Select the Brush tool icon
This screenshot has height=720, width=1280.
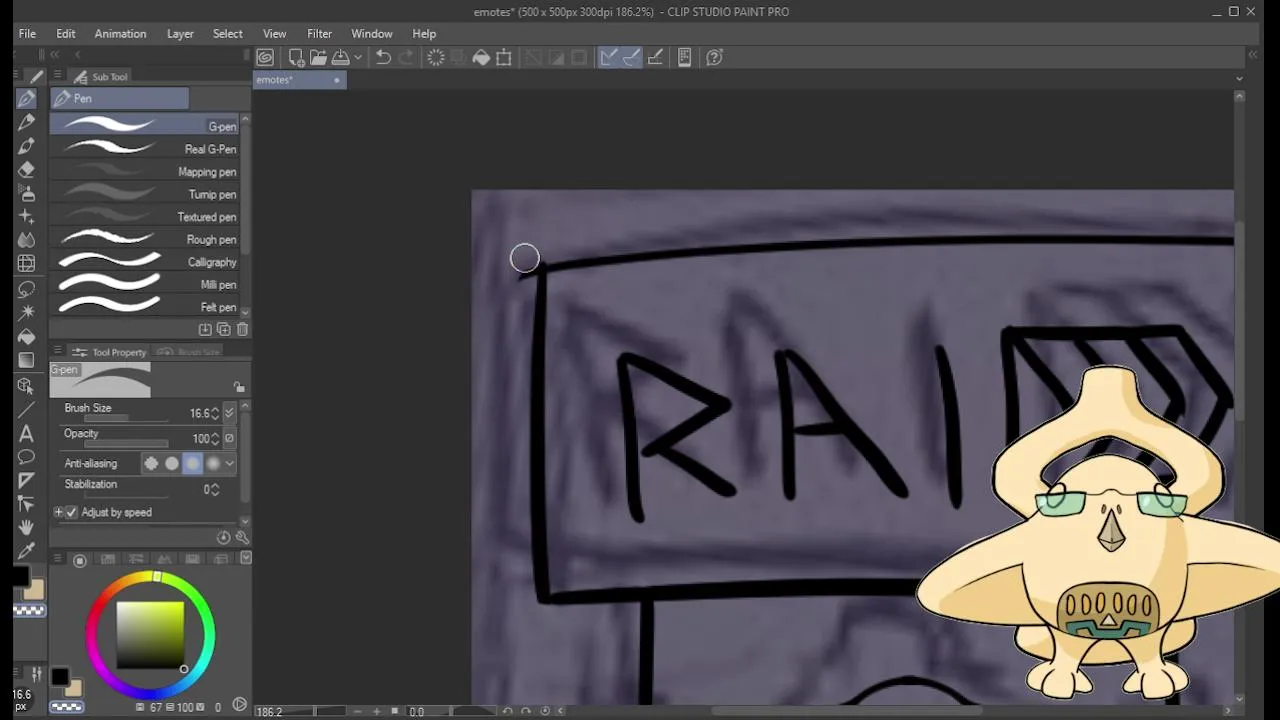27,146
